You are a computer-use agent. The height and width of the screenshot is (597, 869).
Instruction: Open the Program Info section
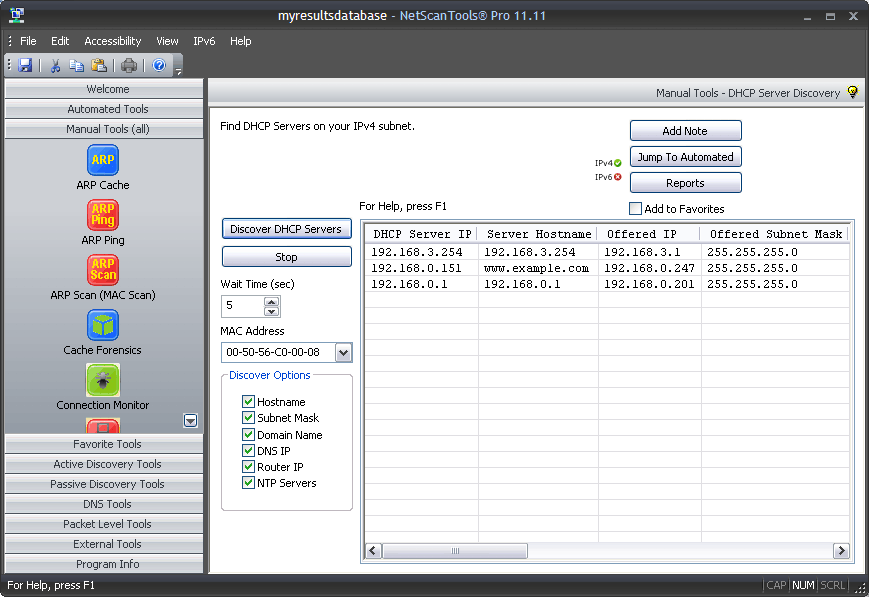coord(104,564)
